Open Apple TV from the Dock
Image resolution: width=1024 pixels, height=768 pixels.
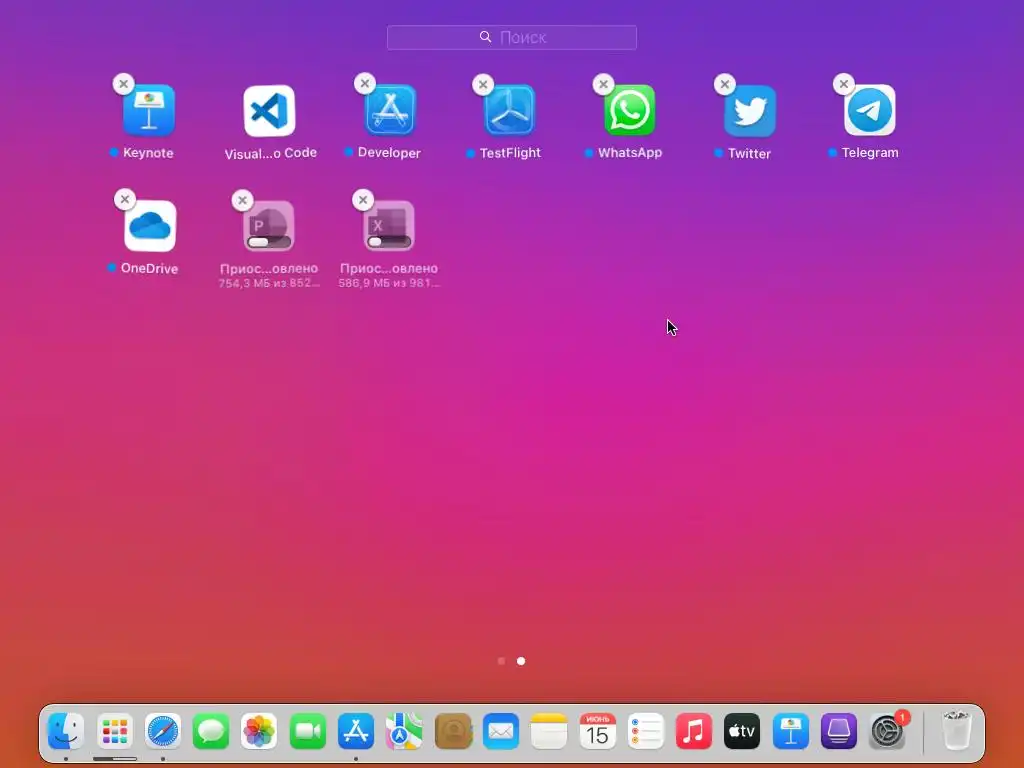[x=742, y=731]
